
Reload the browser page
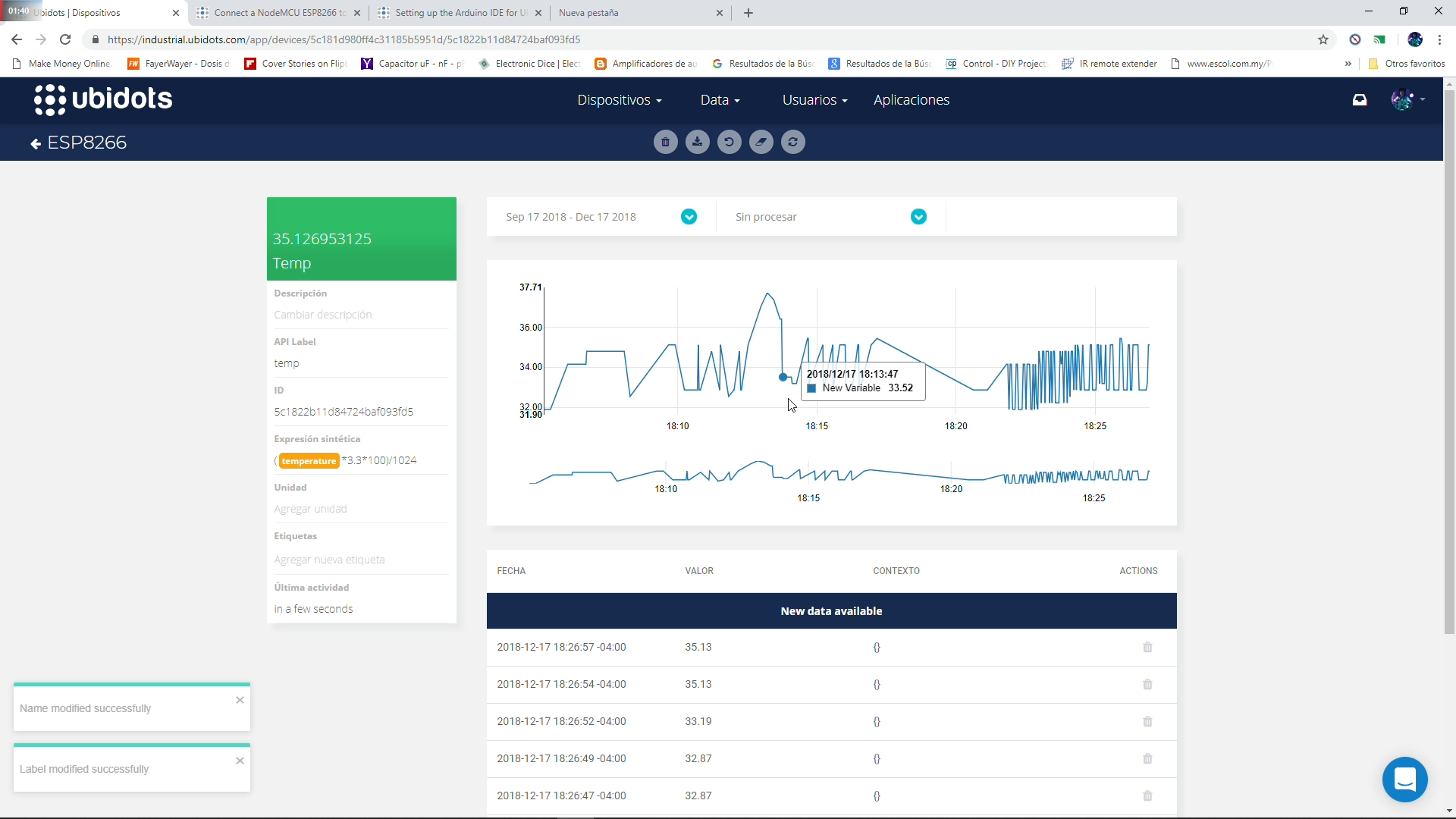(x=65, y=39)
